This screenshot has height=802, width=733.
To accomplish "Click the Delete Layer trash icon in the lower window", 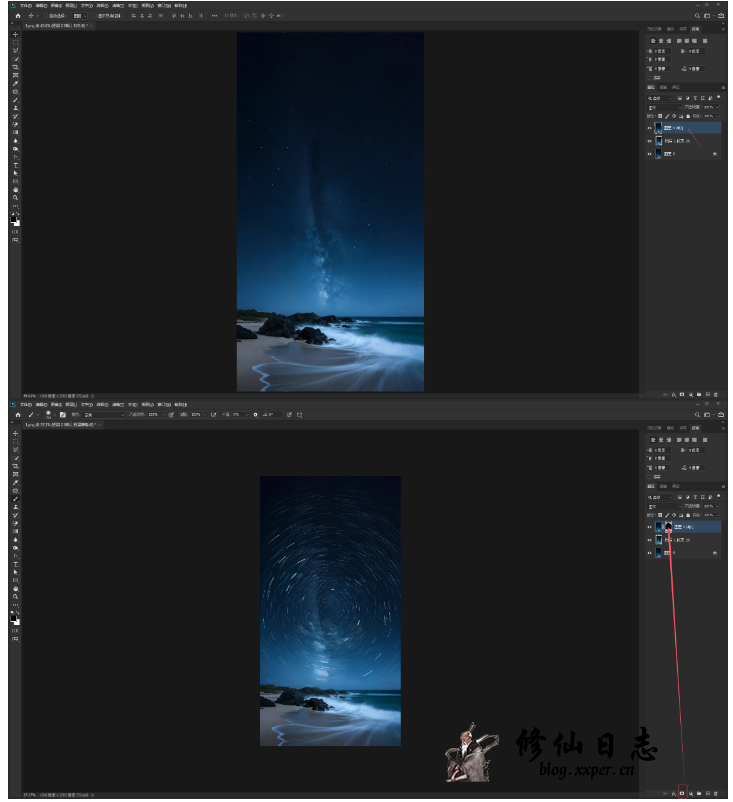I will pyautogui.click(x=717, y=791).
